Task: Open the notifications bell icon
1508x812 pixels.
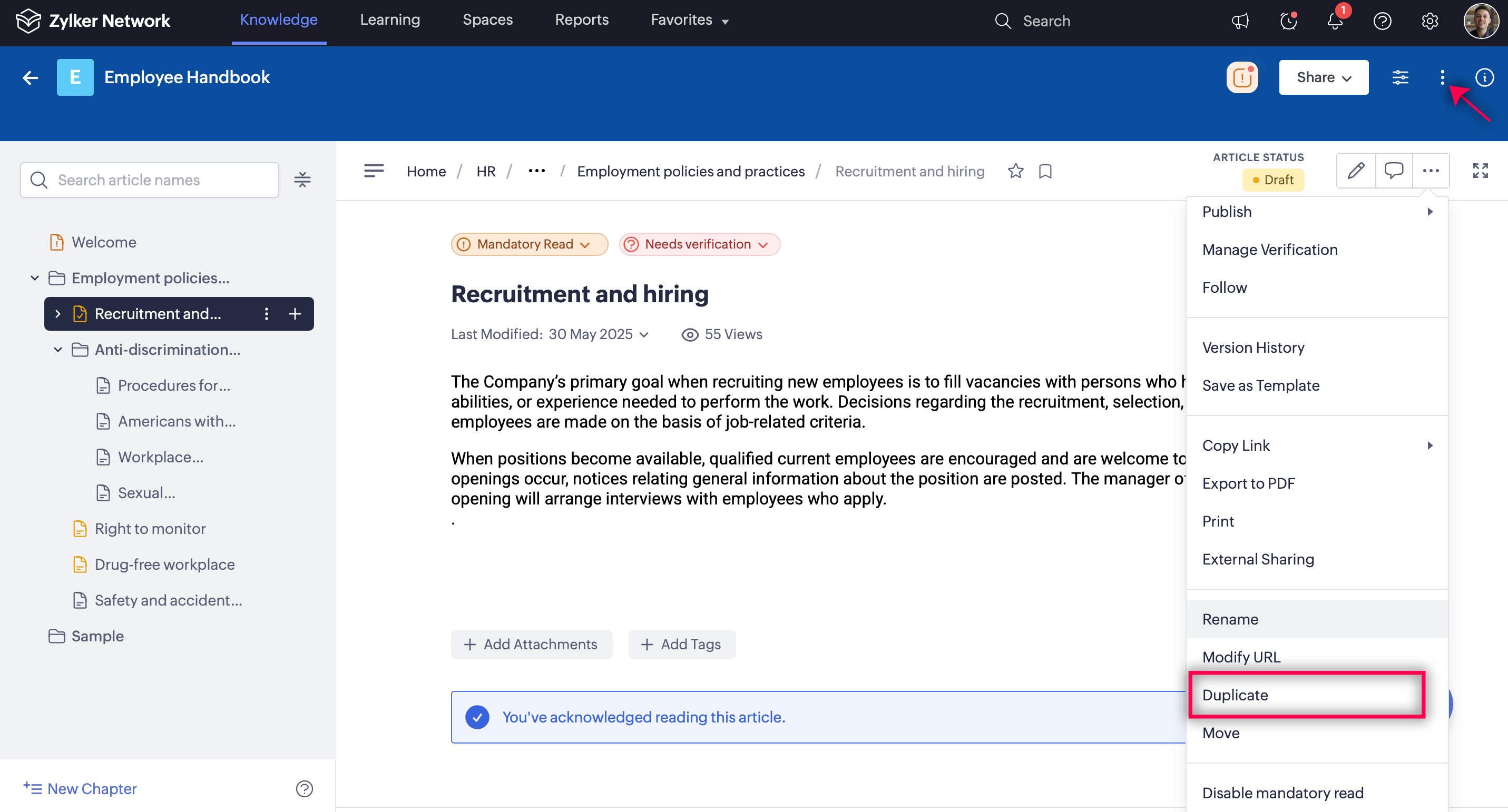Action: [1335, 21]
